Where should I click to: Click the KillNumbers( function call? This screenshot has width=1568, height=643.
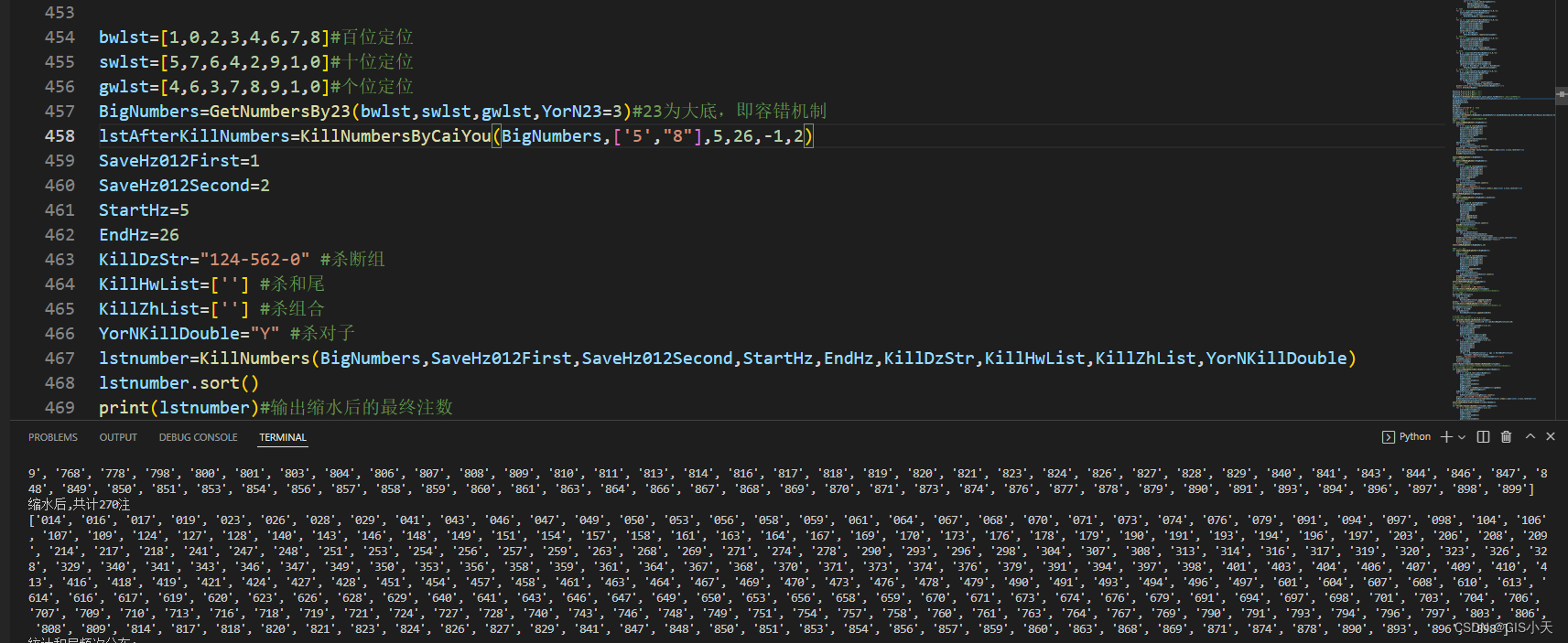coord(259,358)
